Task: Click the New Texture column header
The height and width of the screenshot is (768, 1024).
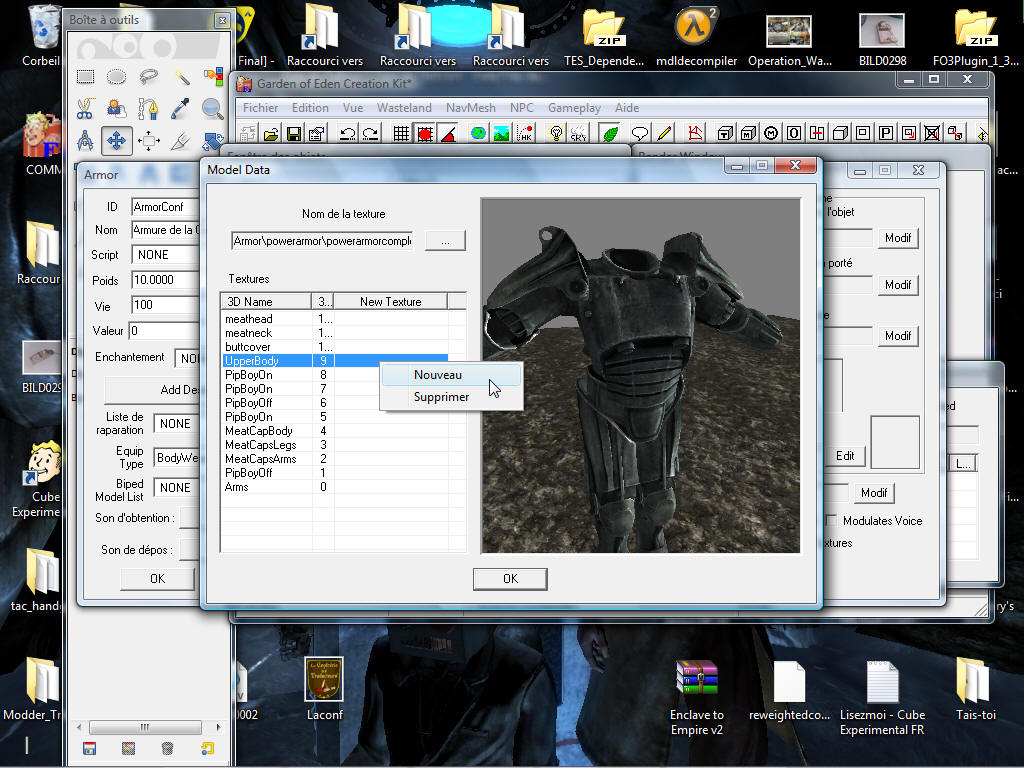Action: click(391, 302)
